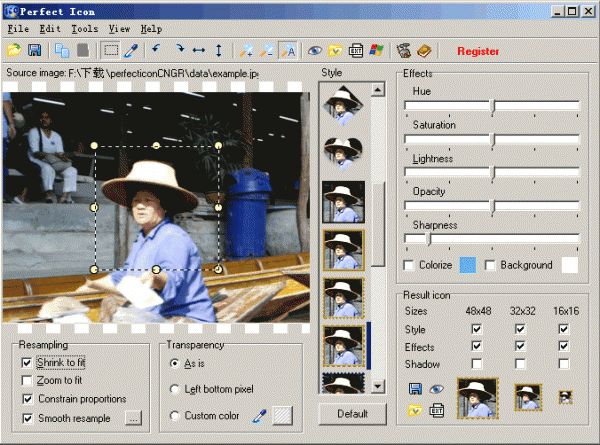The image size is (600, 445).
Task: Preview result icon with eye icon
Action: (x=437, y=390)
